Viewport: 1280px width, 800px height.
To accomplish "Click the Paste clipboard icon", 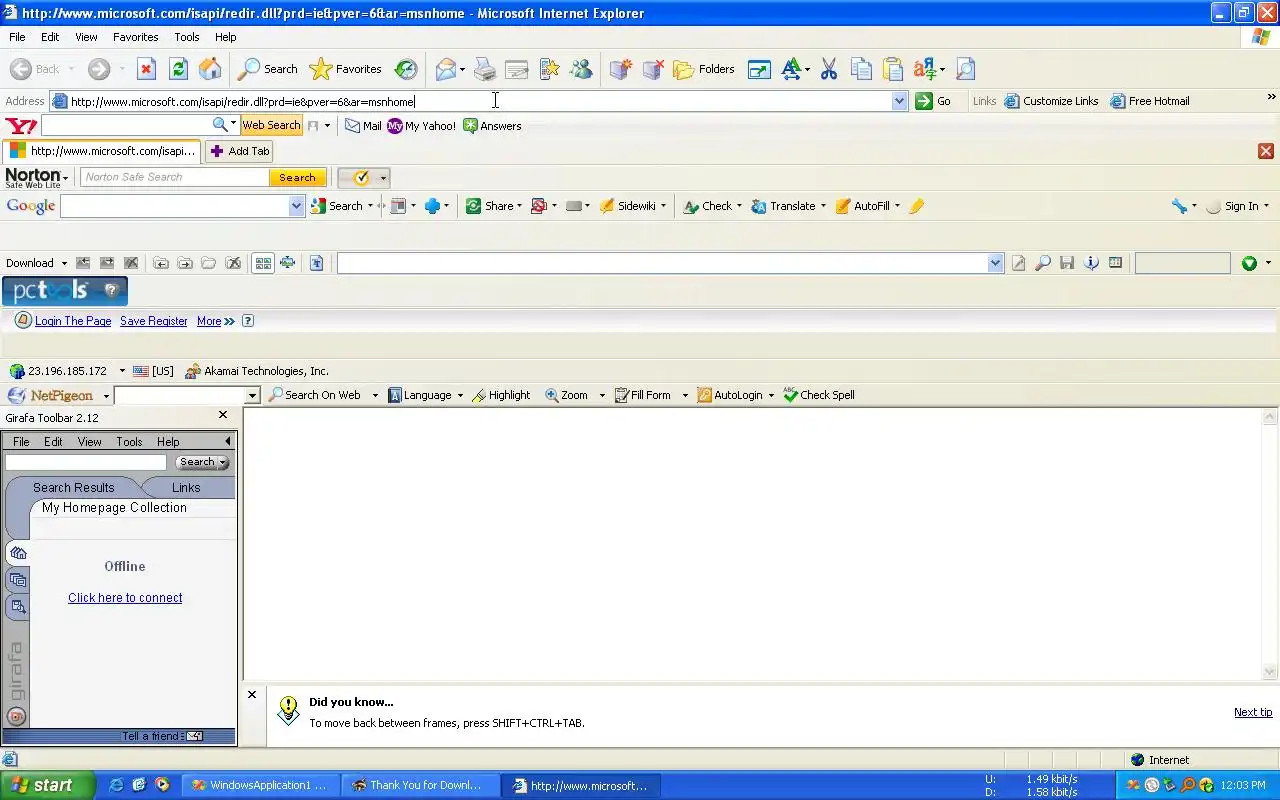I will click(x=893, y=69).
